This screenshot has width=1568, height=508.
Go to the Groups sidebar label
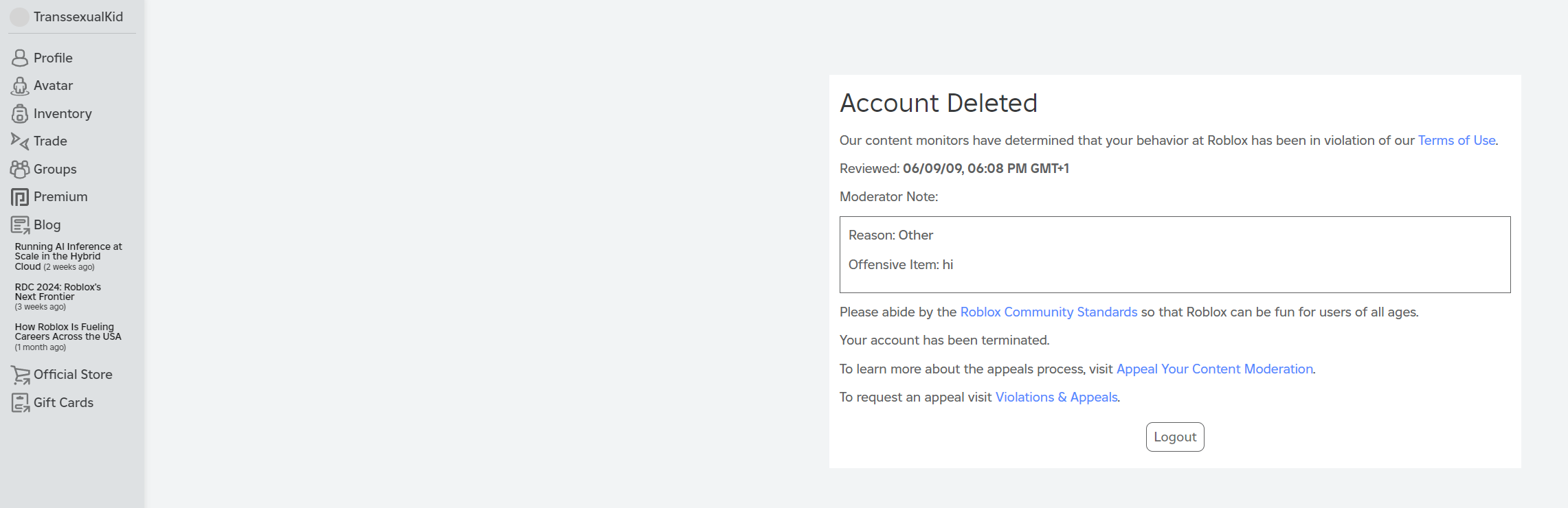(x=55, y=169)
